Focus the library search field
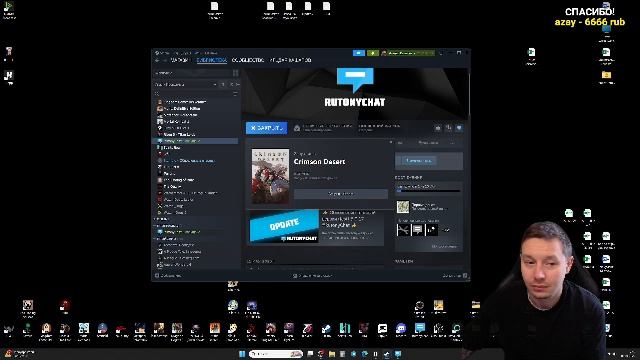This screenshot has height=360, width=640. [x=192, y=94]
